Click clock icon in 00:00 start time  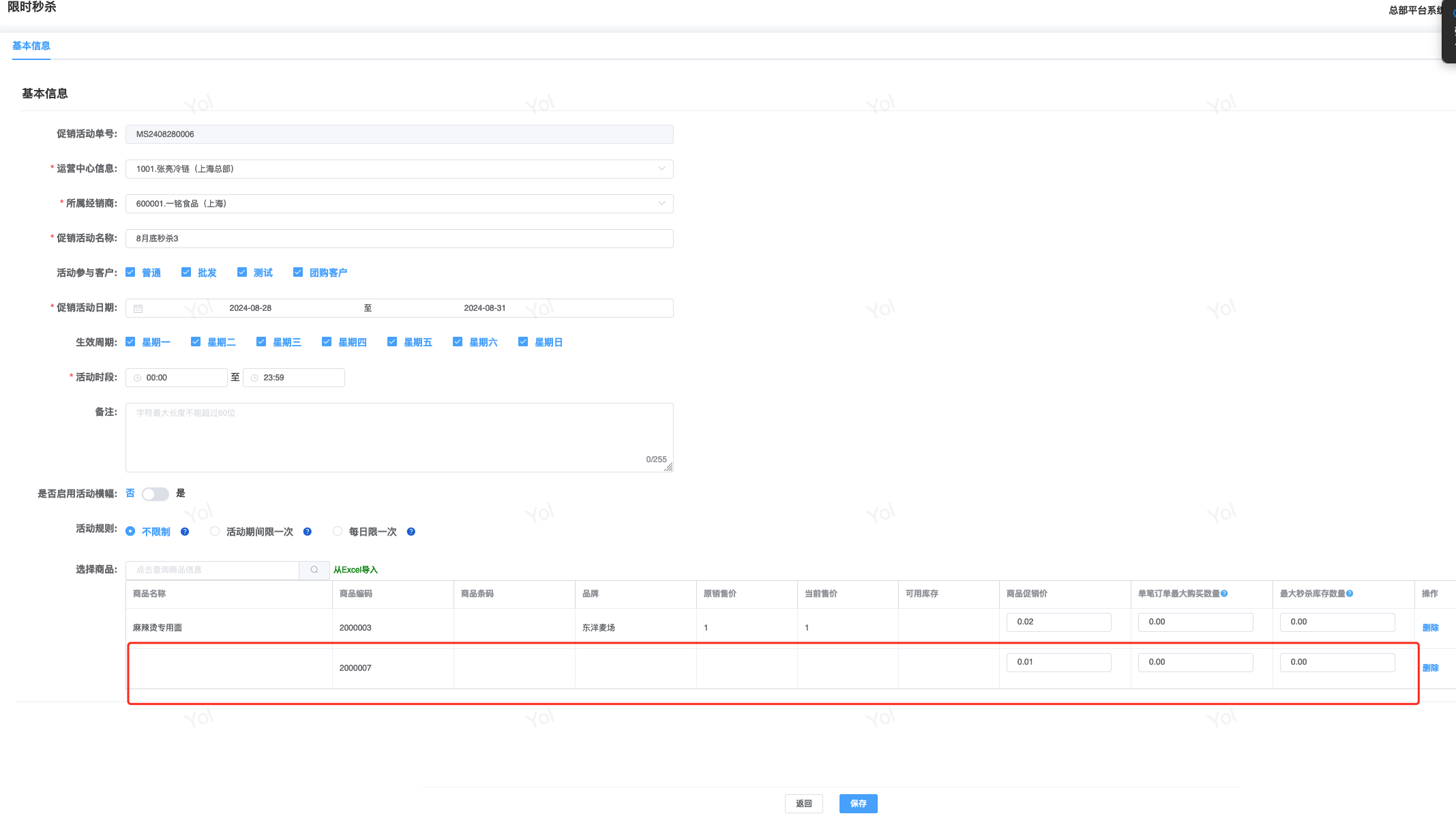pos(138,378)
